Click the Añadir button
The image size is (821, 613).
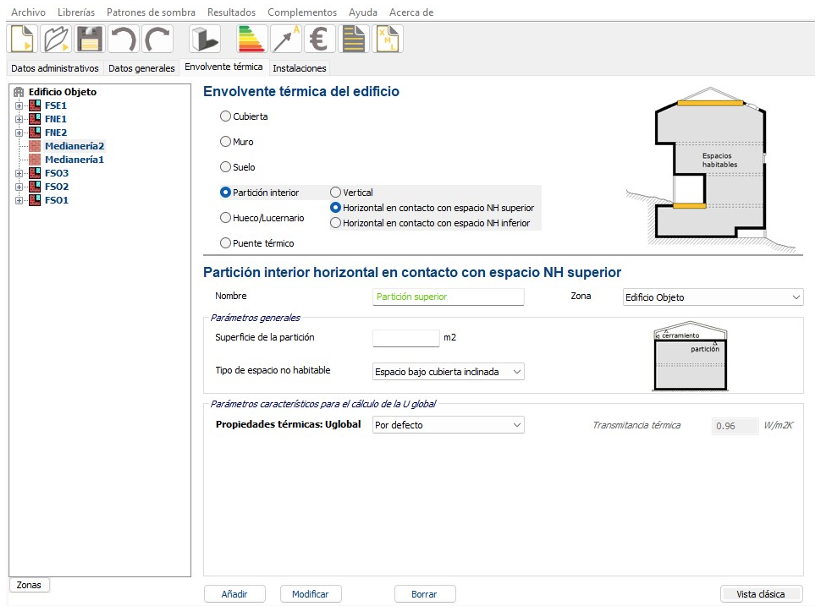(x=233, y=594)
